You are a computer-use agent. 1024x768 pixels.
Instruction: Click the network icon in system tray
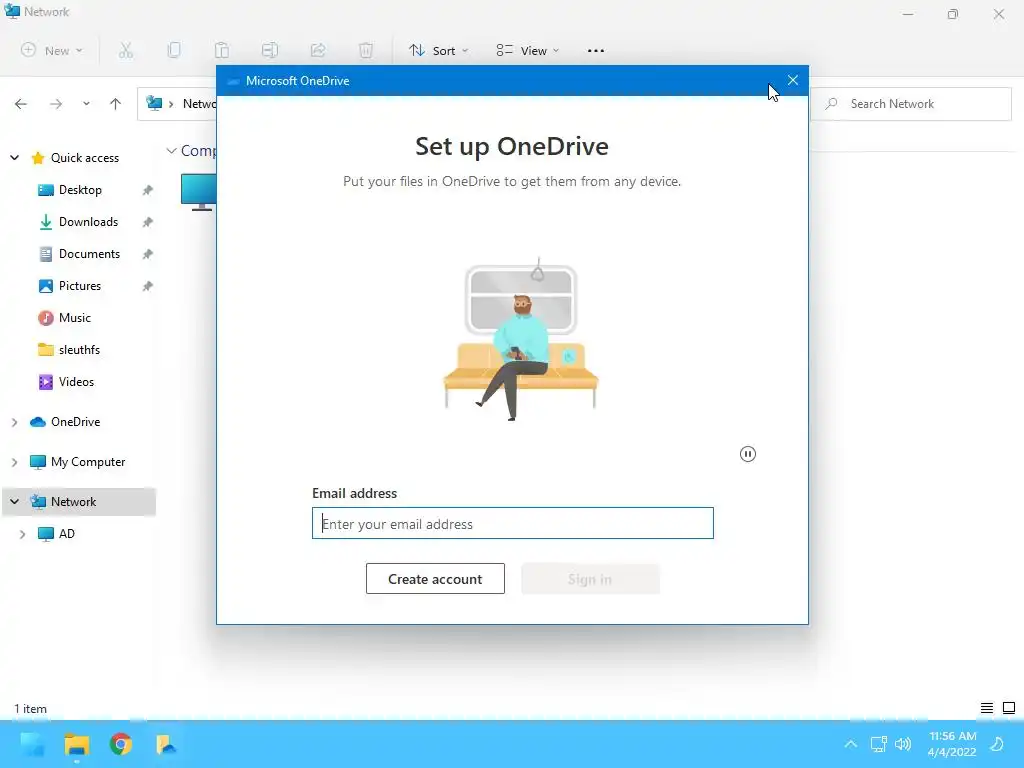point(878,744)
